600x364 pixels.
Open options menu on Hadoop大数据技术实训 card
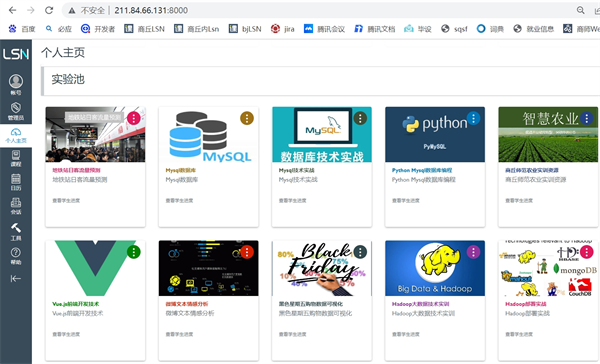tap(473, 252)
